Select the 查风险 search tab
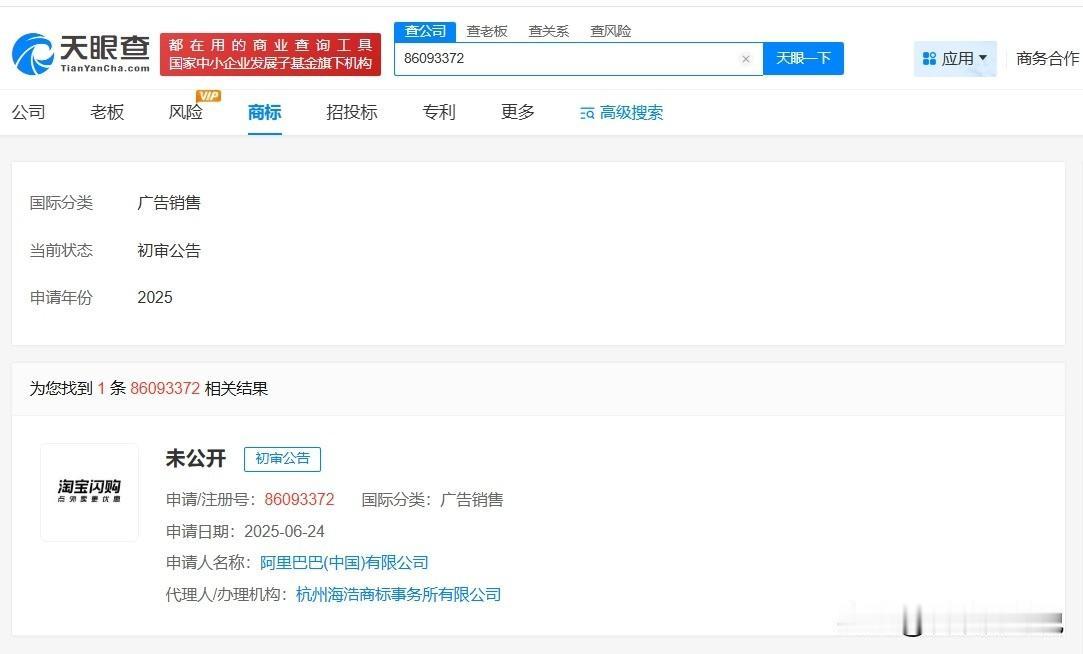Viewport: 1083px width, 654px height. tap(611, 31)
